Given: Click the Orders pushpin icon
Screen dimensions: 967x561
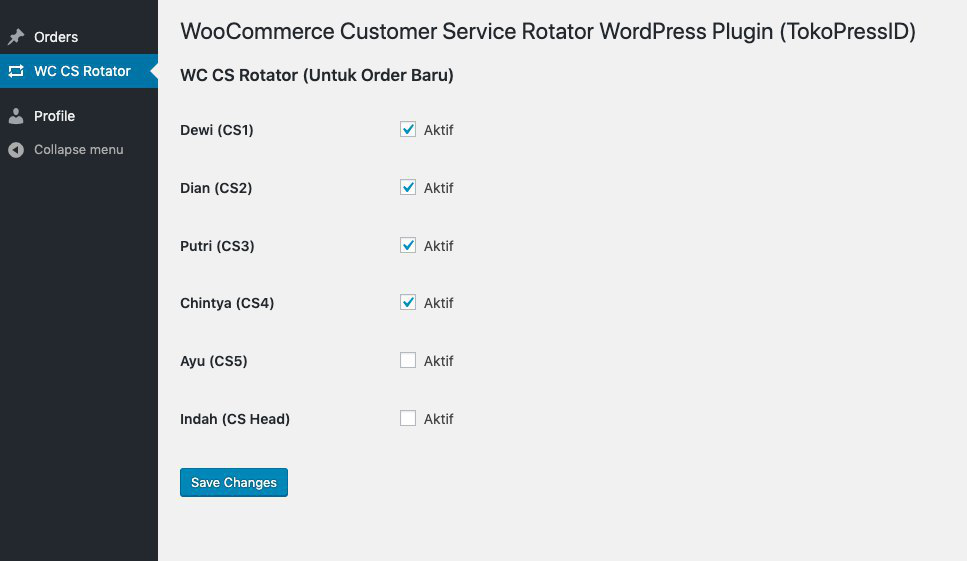Looking at the screenshot, I should [x=16, y=37].
